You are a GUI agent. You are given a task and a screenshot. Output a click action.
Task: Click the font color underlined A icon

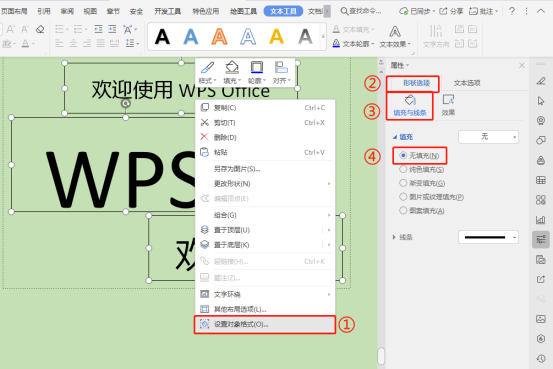click(25, 44)
